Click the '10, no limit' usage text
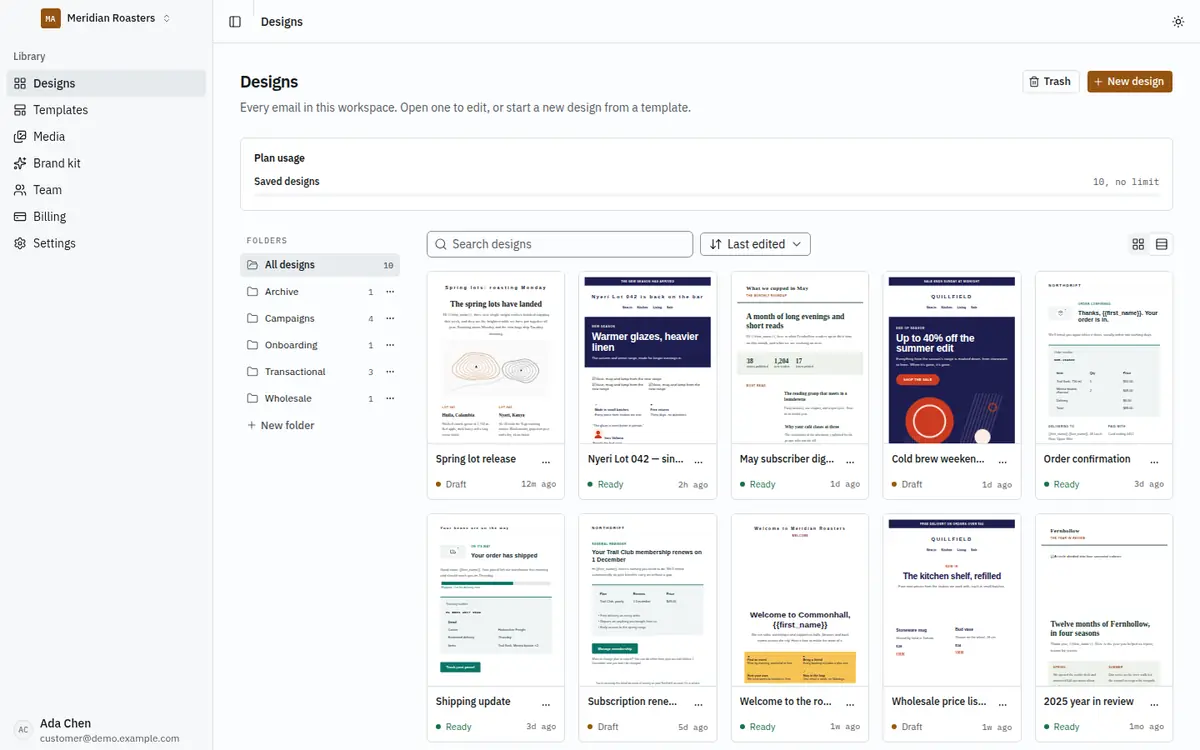This screenshot has width=1200, height=750. coord(1126,182)
